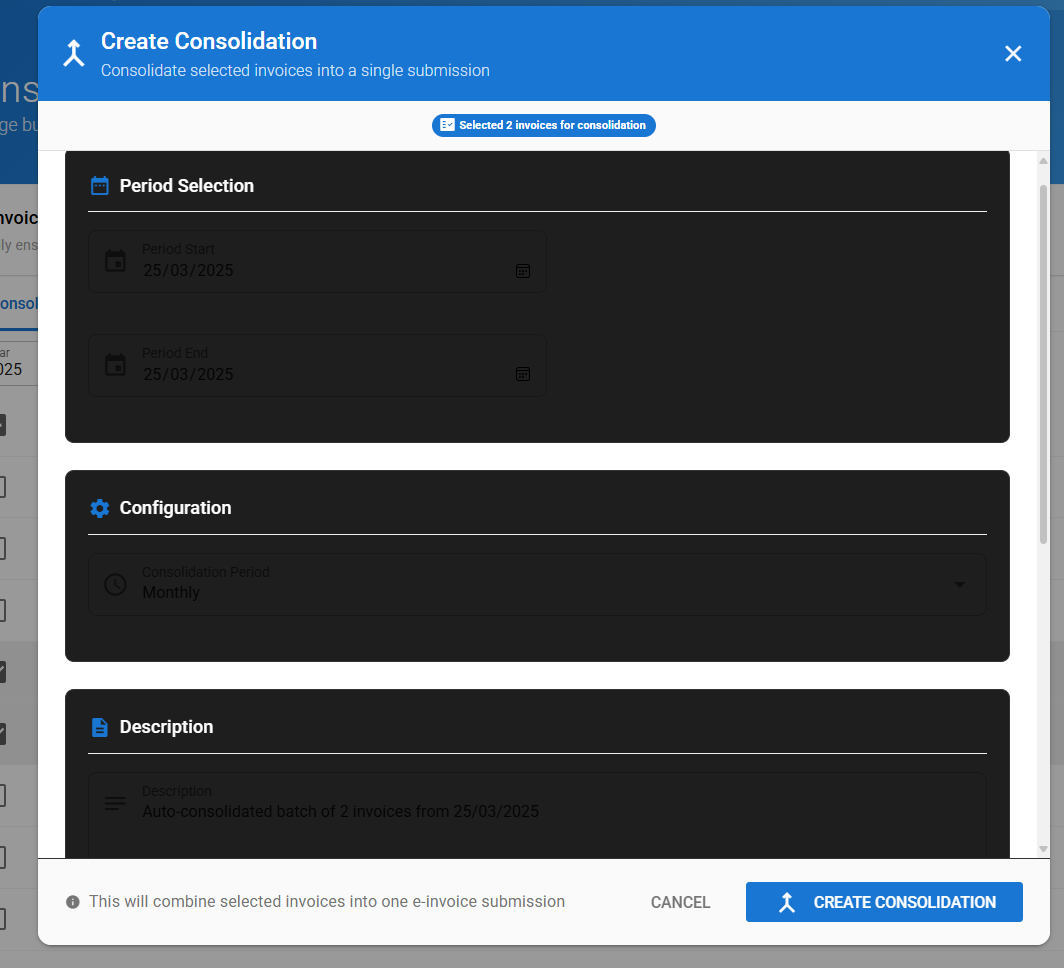Click the event icon beside Period End
1064x968 pixels.
(x=116, y=365)
